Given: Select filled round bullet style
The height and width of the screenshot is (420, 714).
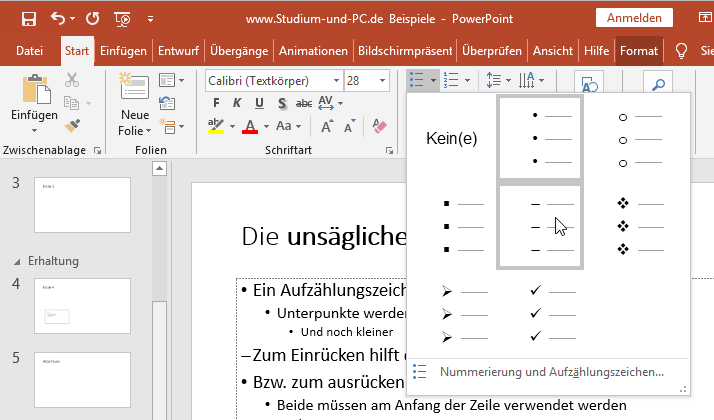Looking at the screenshot, I should pos(540,138).
